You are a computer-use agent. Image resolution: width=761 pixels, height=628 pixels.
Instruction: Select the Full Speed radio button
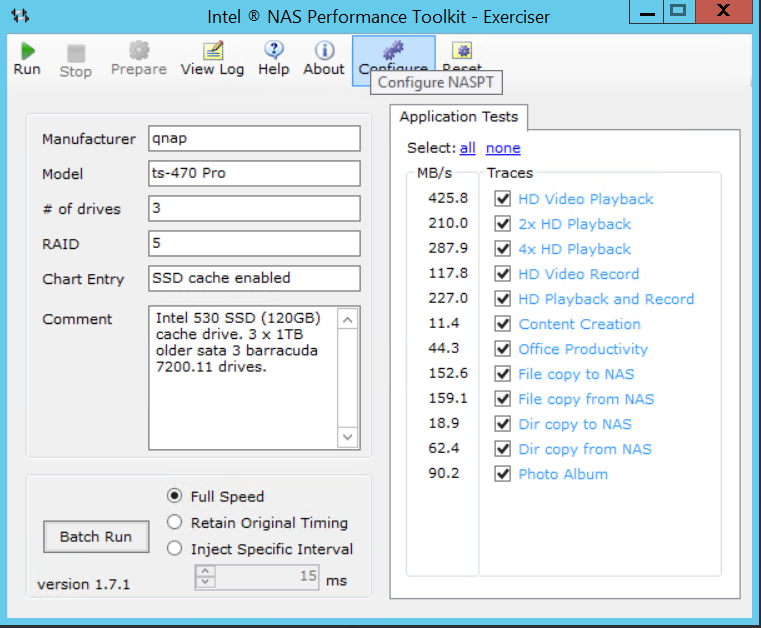[x=174, y=496]
